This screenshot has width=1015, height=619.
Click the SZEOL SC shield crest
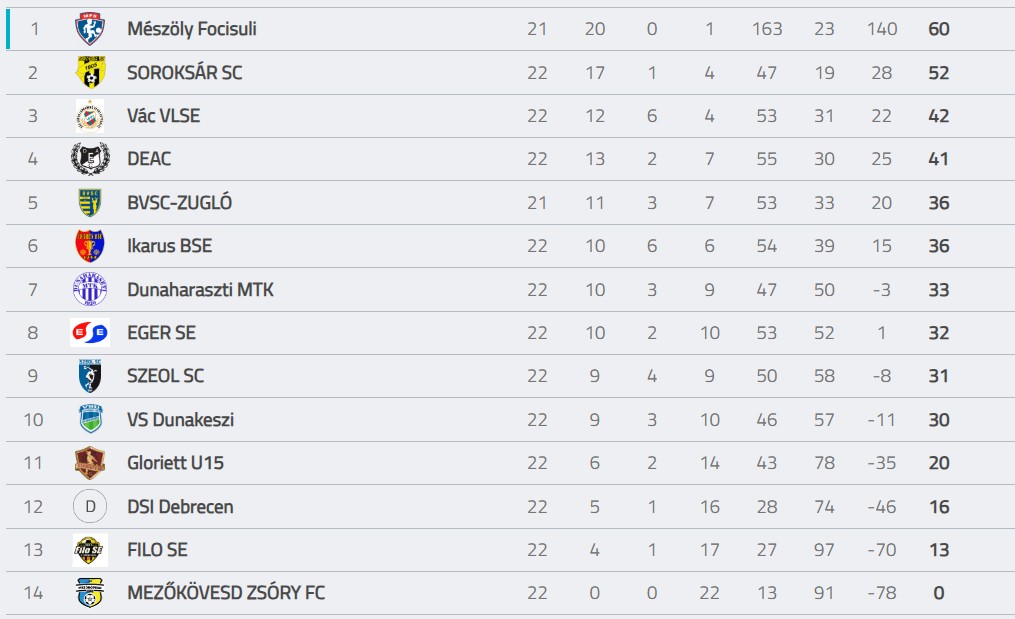[90, 376]
